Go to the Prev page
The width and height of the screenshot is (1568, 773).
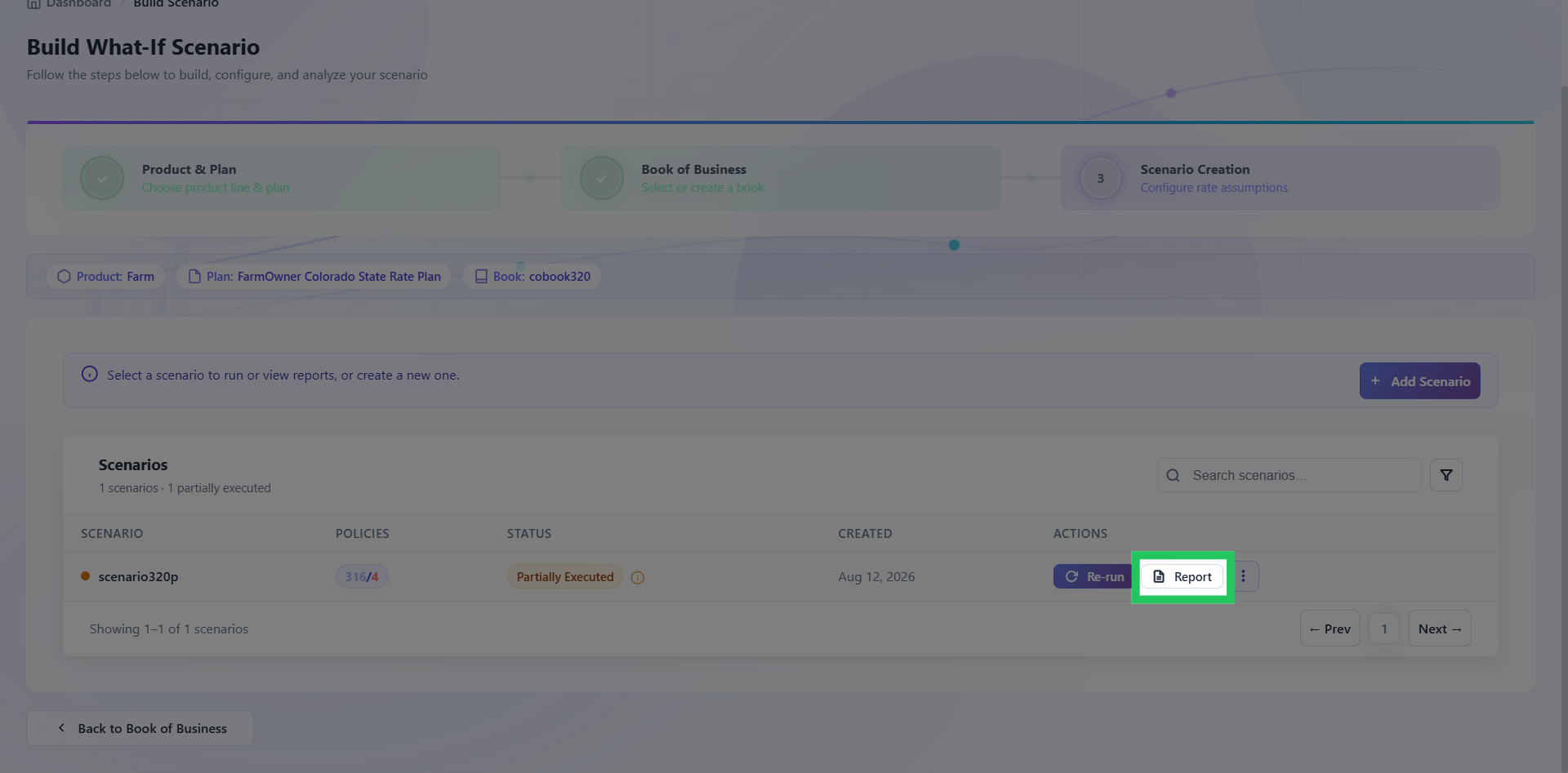pos(1330,629)
